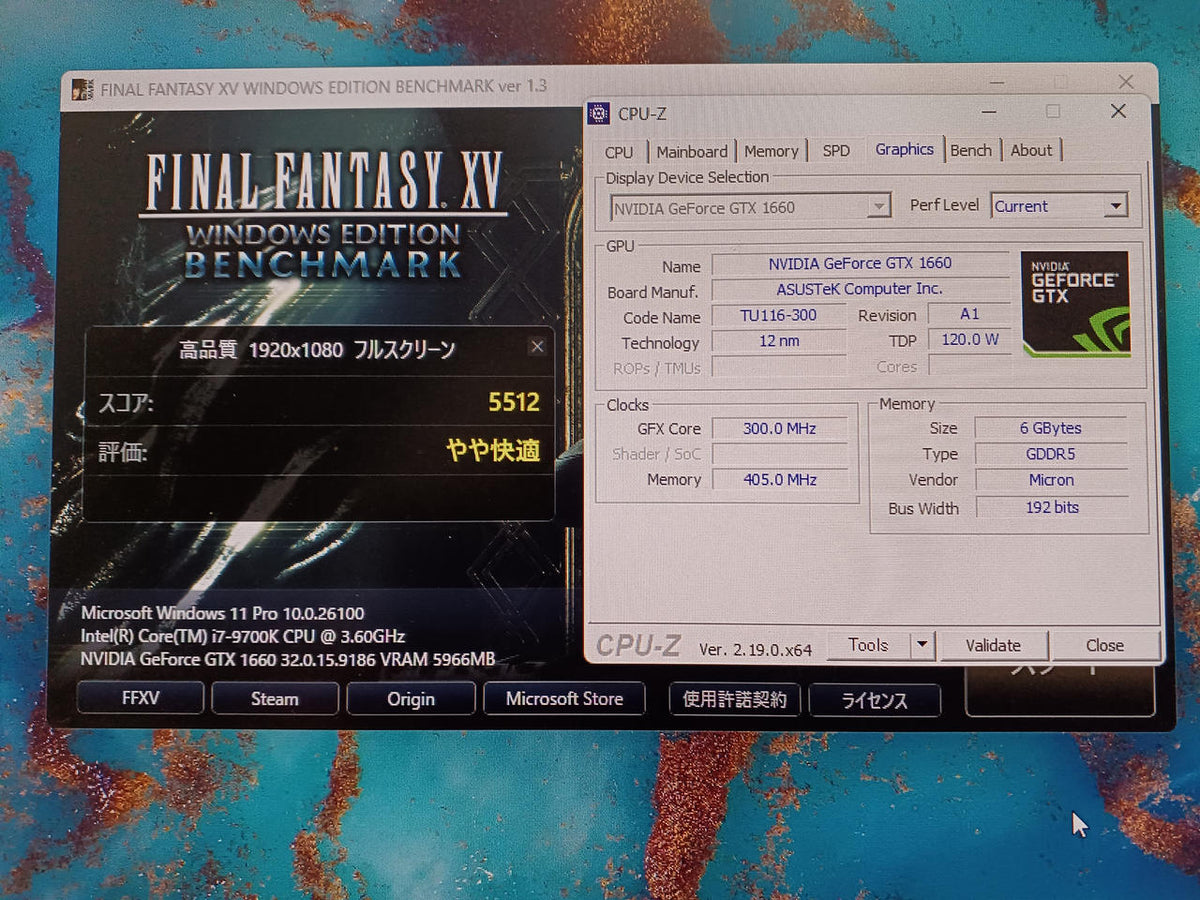Click the TDP 120.0 W field
1200x900 pixels.
tap(969, 340)
